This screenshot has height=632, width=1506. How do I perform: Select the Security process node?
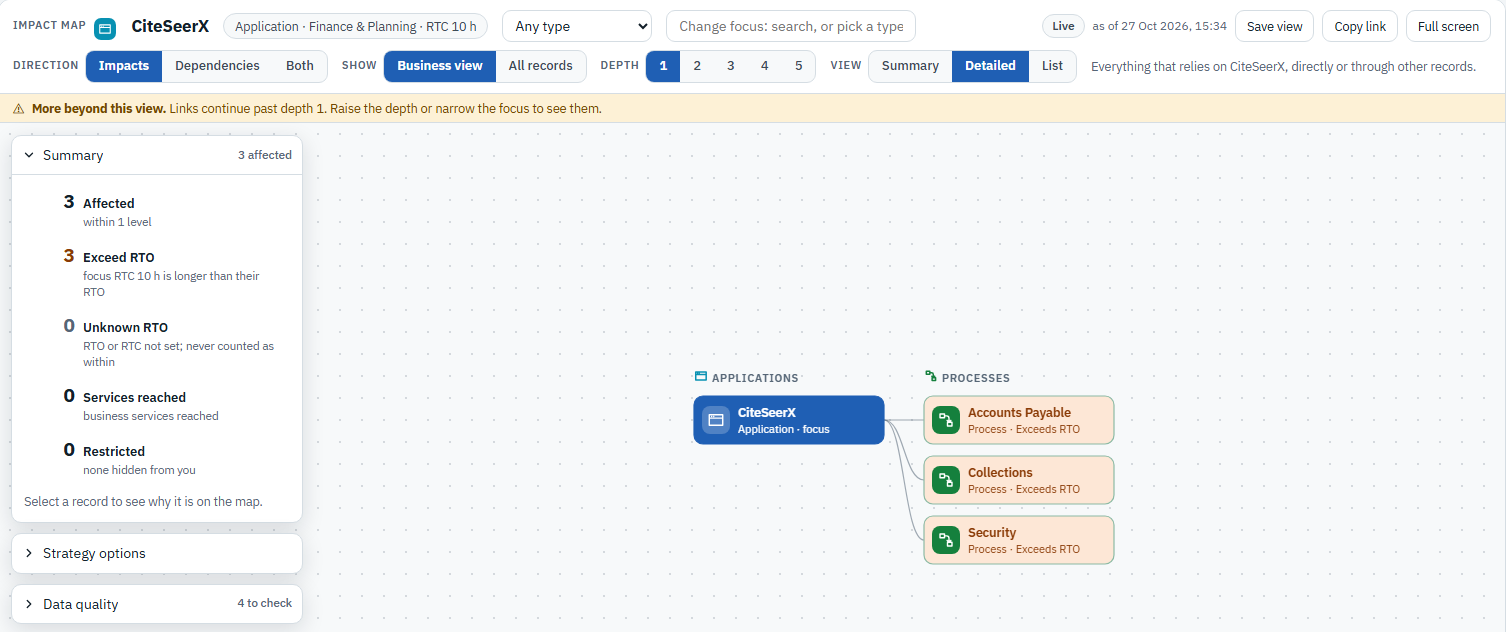(1018, 540)
